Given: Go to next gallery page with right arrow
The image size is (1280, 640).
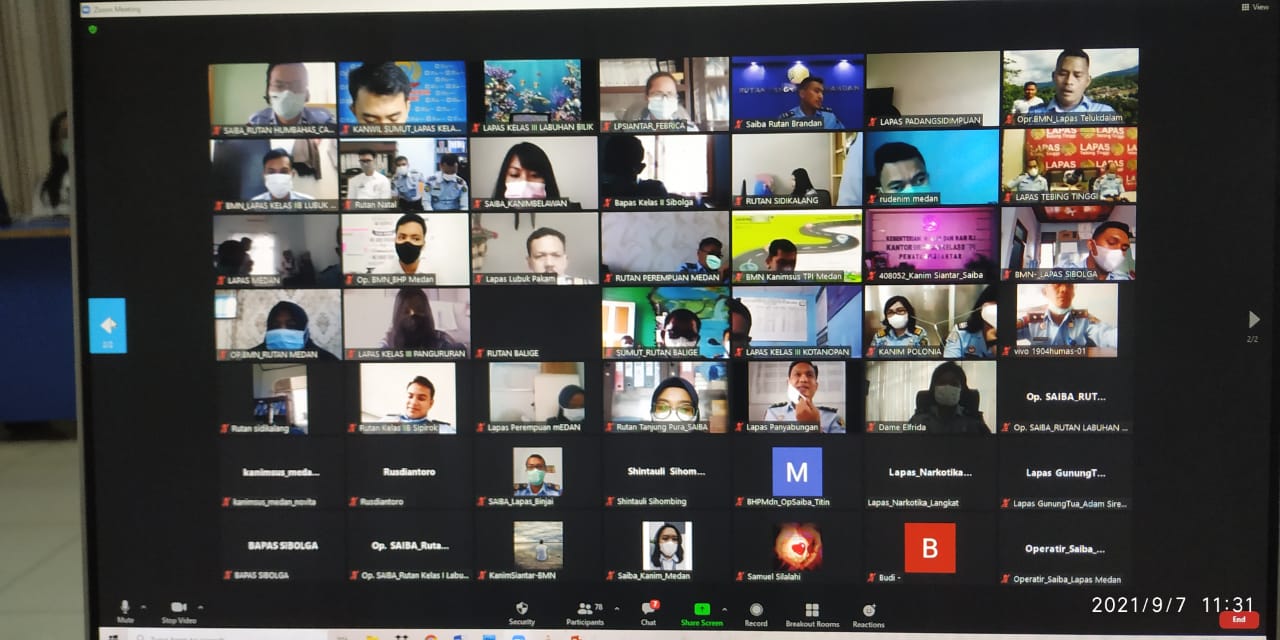Looking at the screenshot, I should pos(1253,320).
